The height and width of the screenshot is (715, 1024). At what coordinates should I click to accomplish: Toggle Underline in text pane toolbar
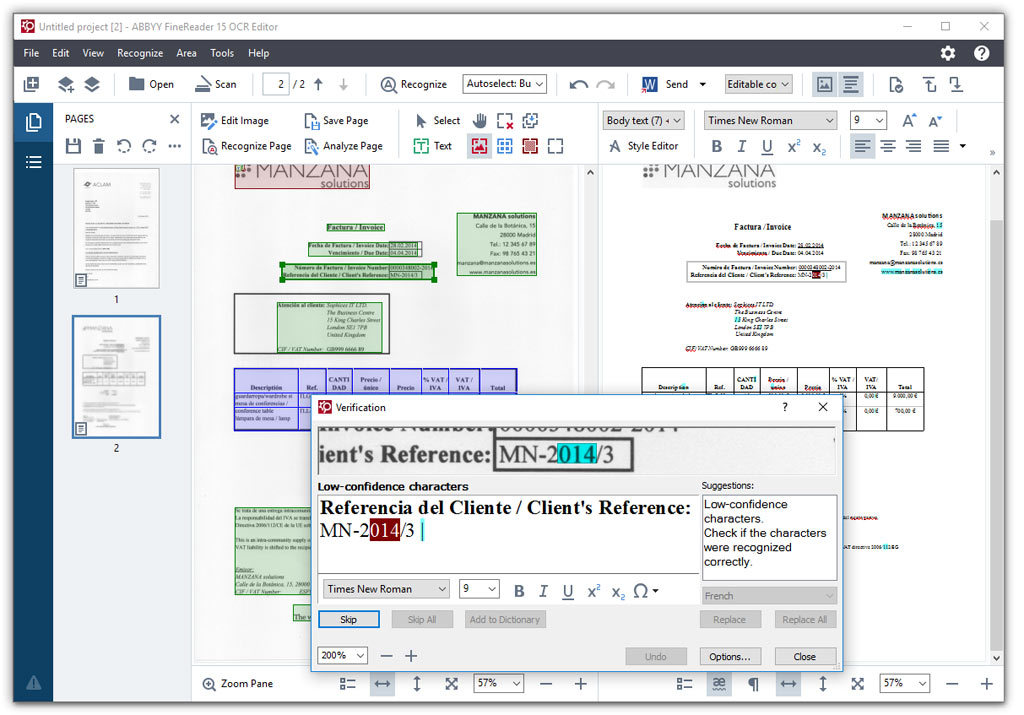coord(767,146)
